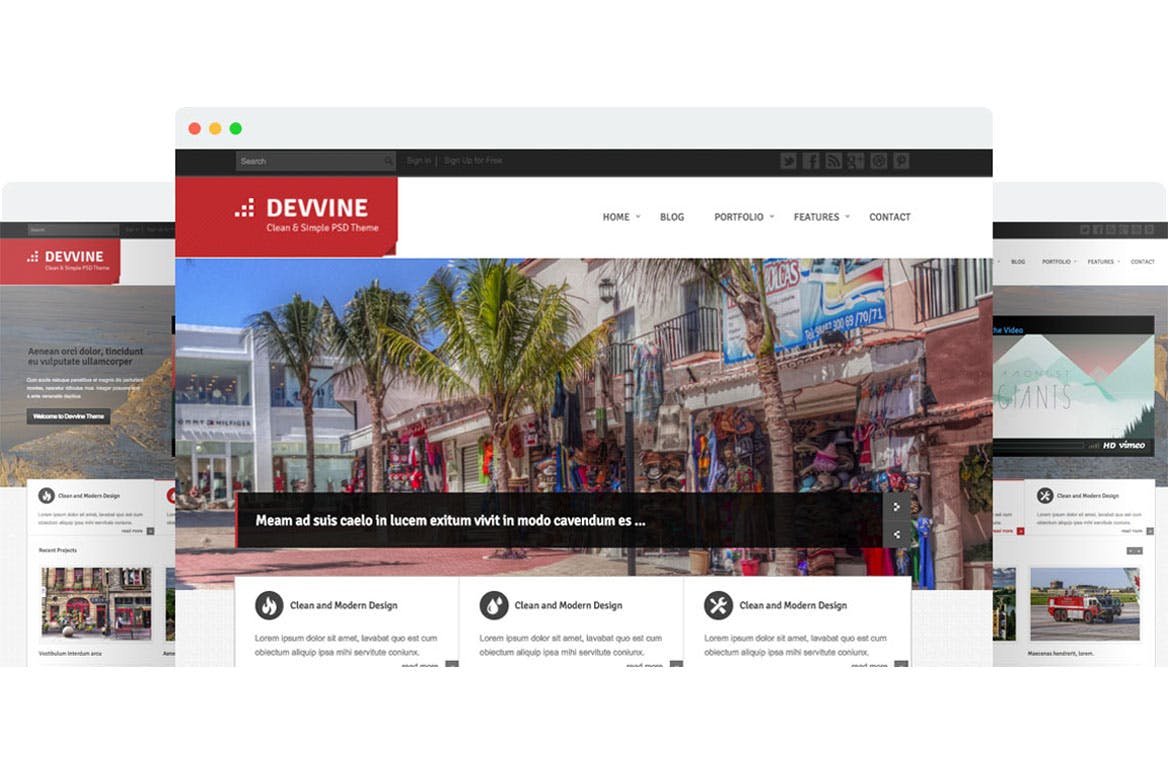Click the dotted DEVVINE logo mark in main window
Screen dimensions: 1170x780
tap(245, 208)
